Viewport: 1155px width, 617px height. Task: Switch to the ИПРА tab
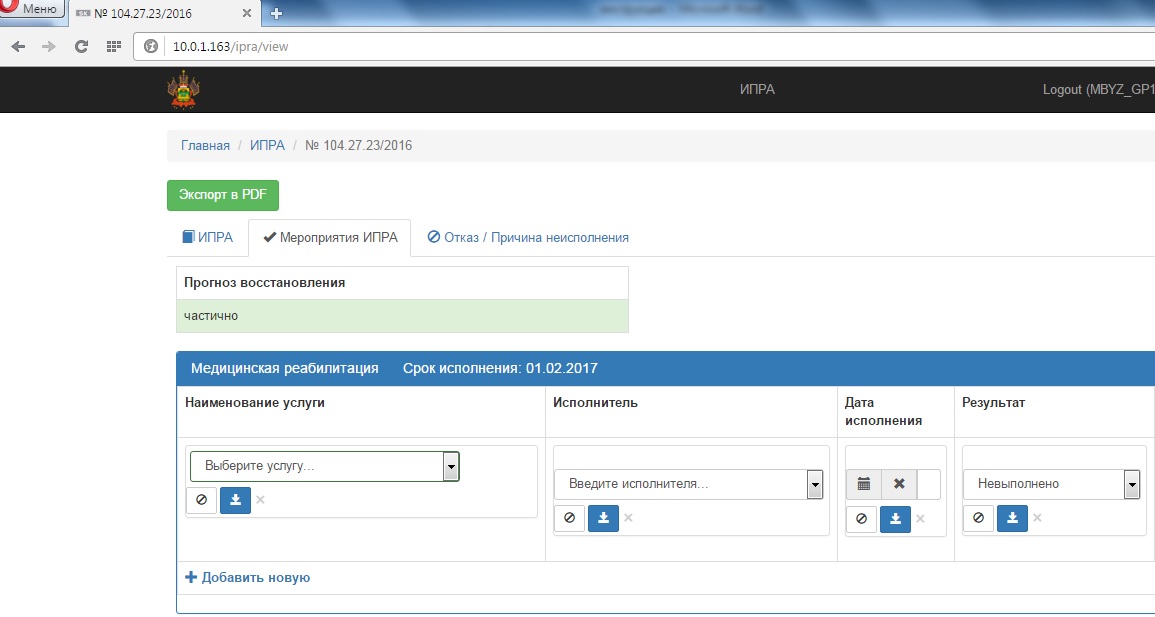(207, 238)
